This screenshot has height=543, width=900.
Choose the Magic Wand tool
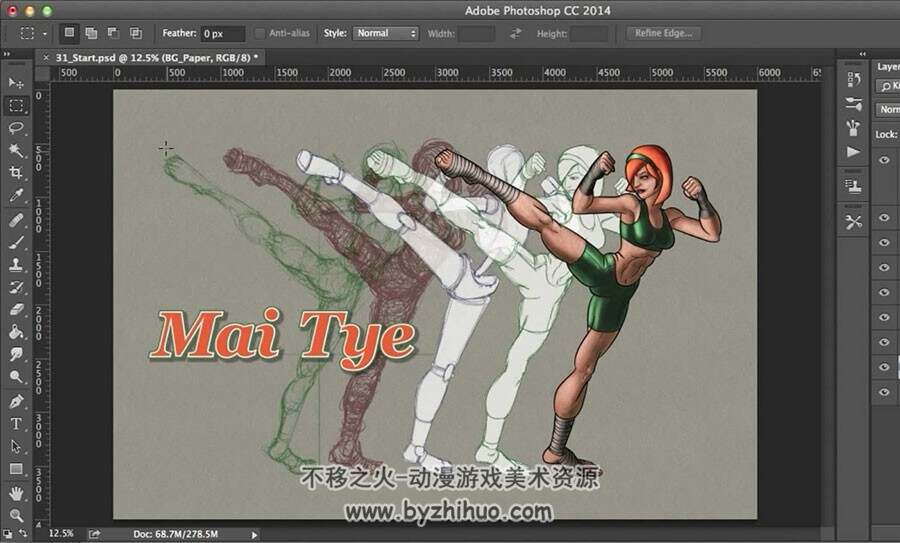tap(15, 150)
